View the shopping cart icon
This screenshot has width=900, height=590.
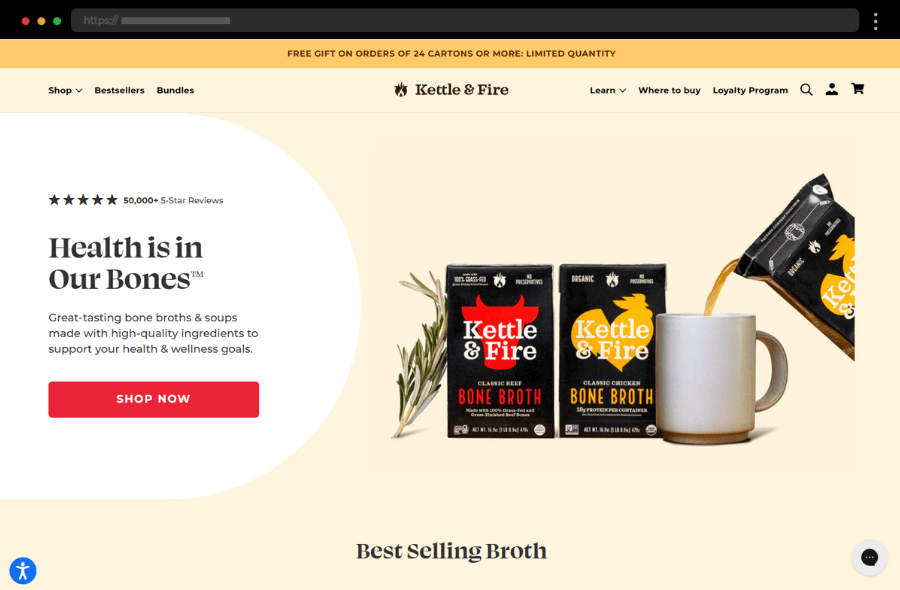(858, 88)
